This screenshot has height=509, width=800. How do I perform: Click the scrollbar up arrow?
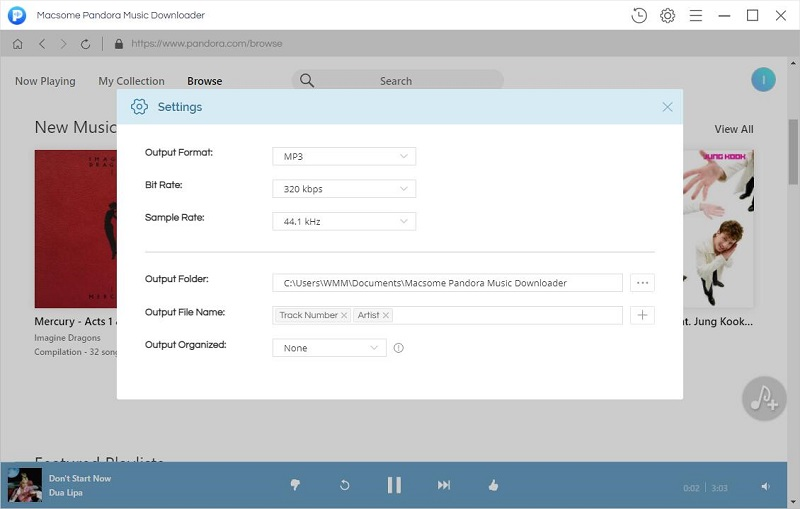[793, 64]
